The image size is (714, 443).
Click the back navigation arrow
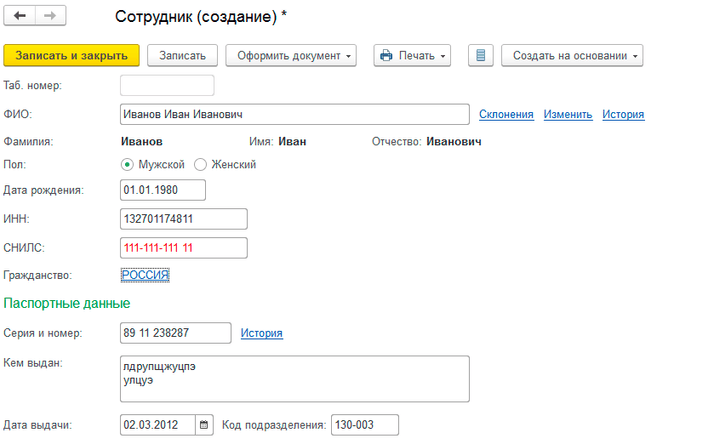[20, 17]
